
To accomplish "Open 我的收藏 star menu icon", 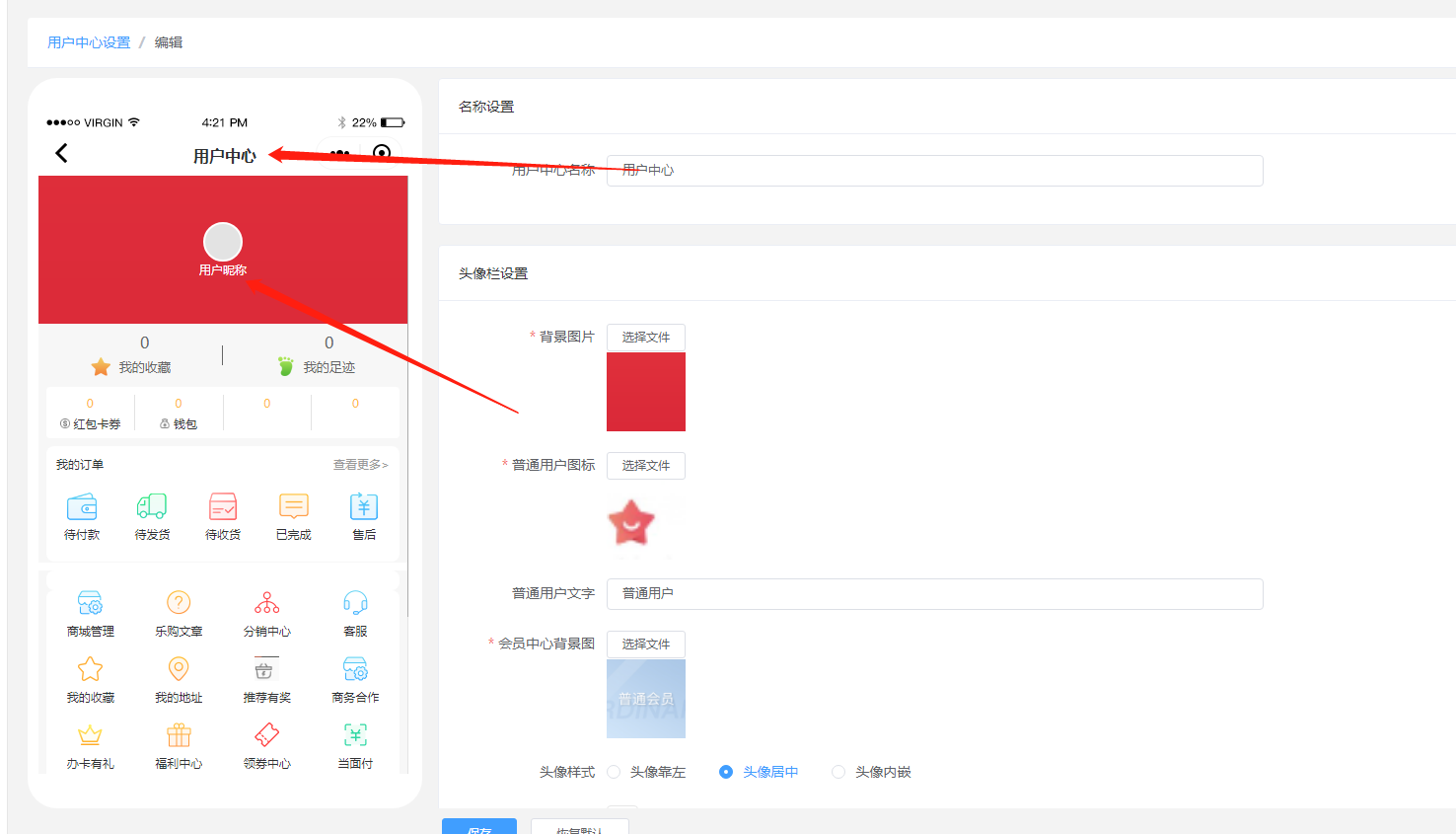I will tap(90, 669).
